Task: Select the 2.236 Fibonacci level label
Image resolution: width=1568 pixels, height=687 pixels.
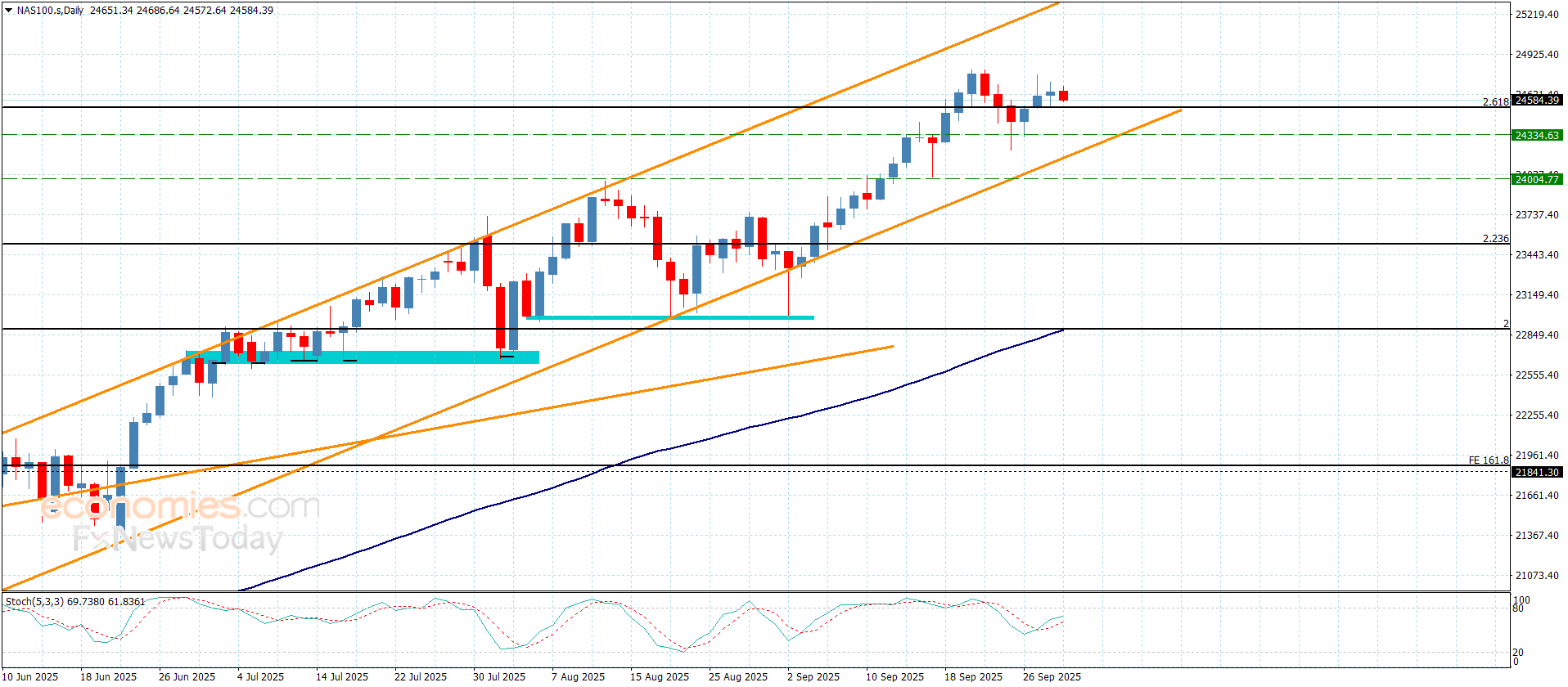Action: pos(1495,239)
